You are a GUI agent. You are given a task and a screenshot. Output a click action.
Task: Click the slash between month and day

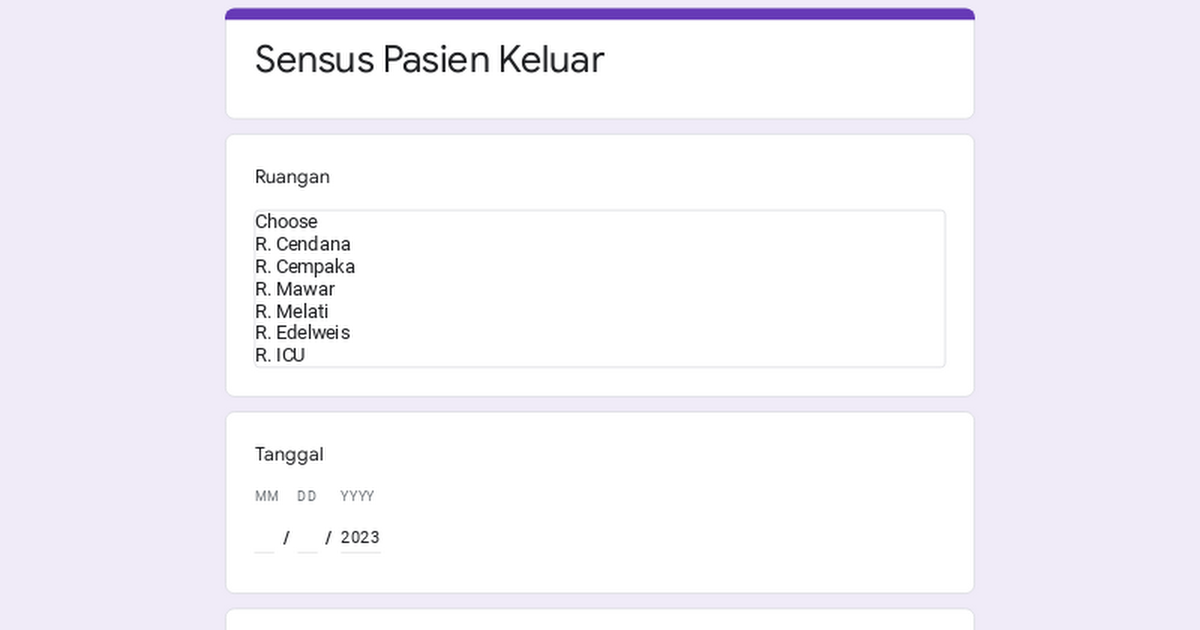tap(286, 538)
